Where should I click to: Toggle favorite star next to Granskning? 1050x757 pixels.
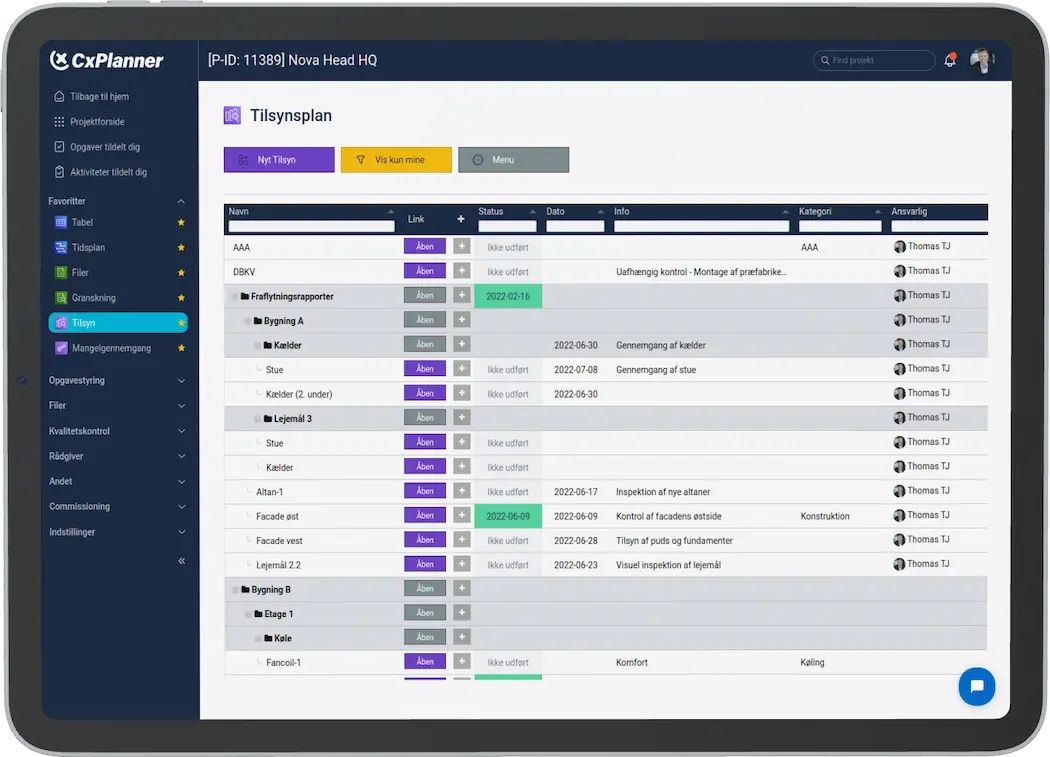181,298
